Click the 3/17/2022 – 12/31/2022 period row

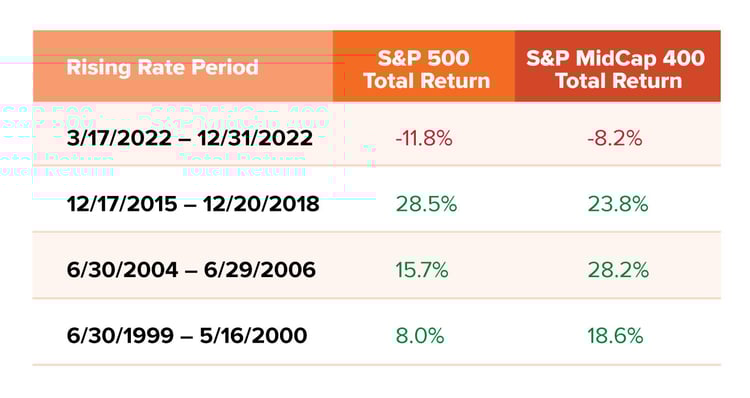376,139
